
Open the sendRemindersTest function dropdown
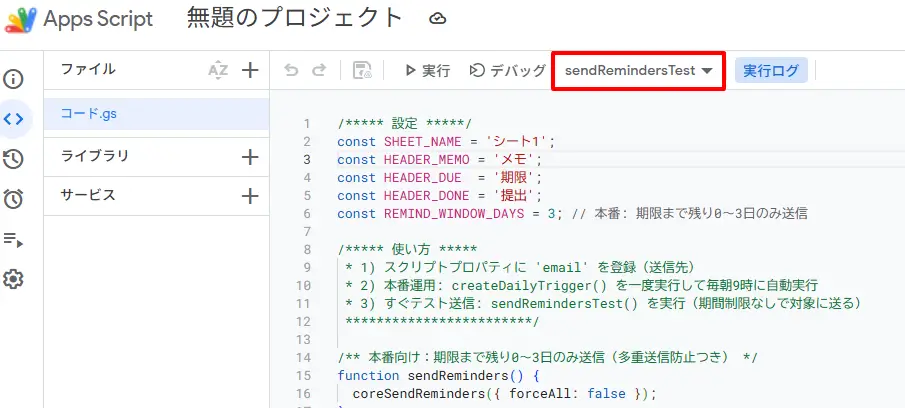coord(639,71)
